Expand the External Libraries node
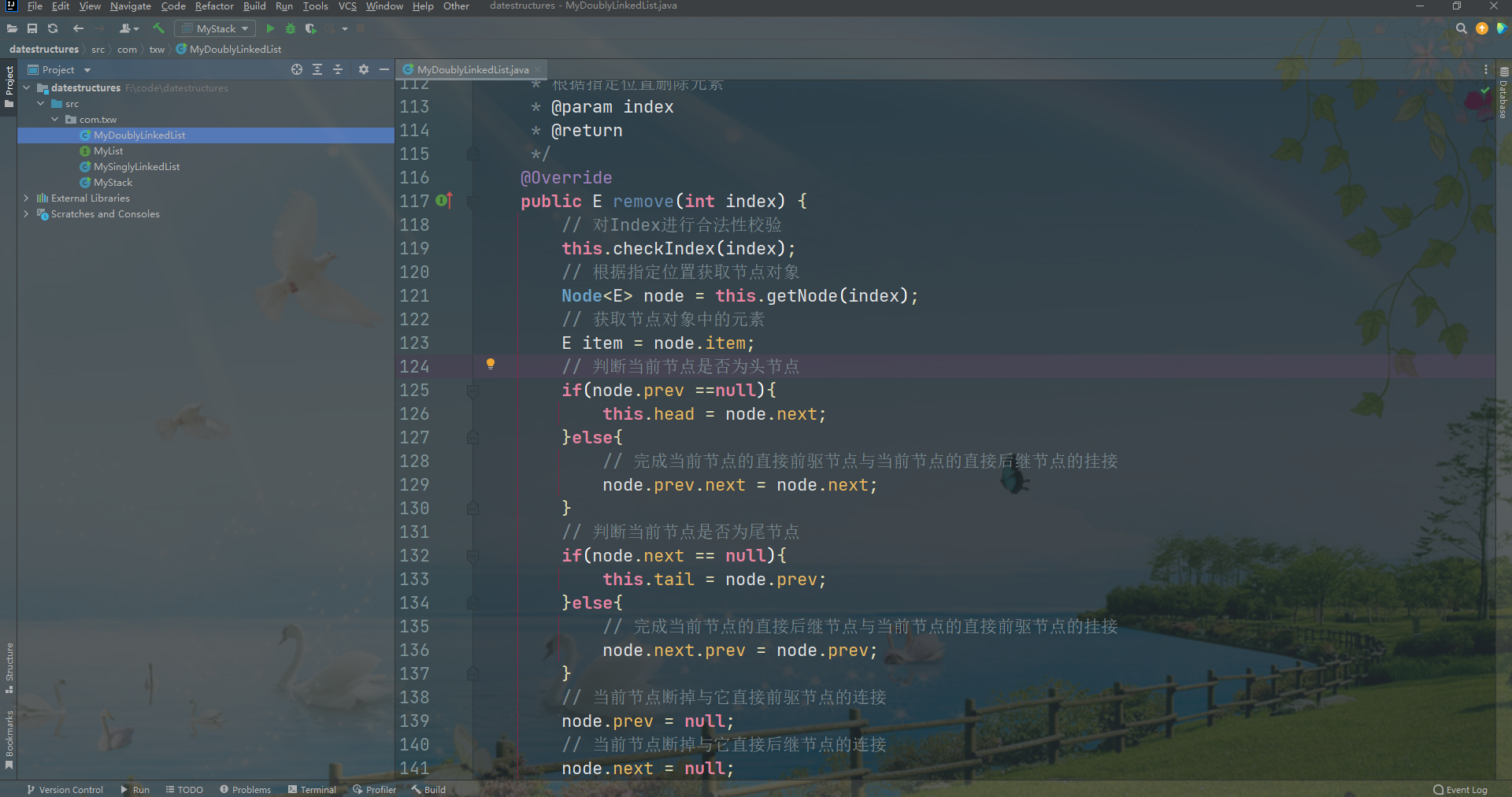 (x=27, y=198)
